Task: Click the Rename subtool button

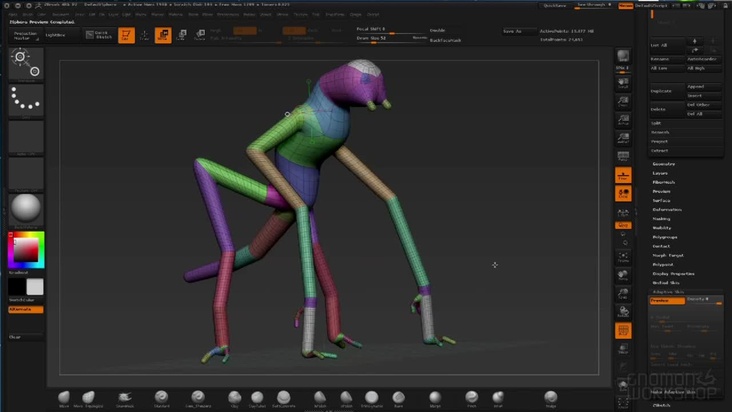Action: tap(667, 59)
